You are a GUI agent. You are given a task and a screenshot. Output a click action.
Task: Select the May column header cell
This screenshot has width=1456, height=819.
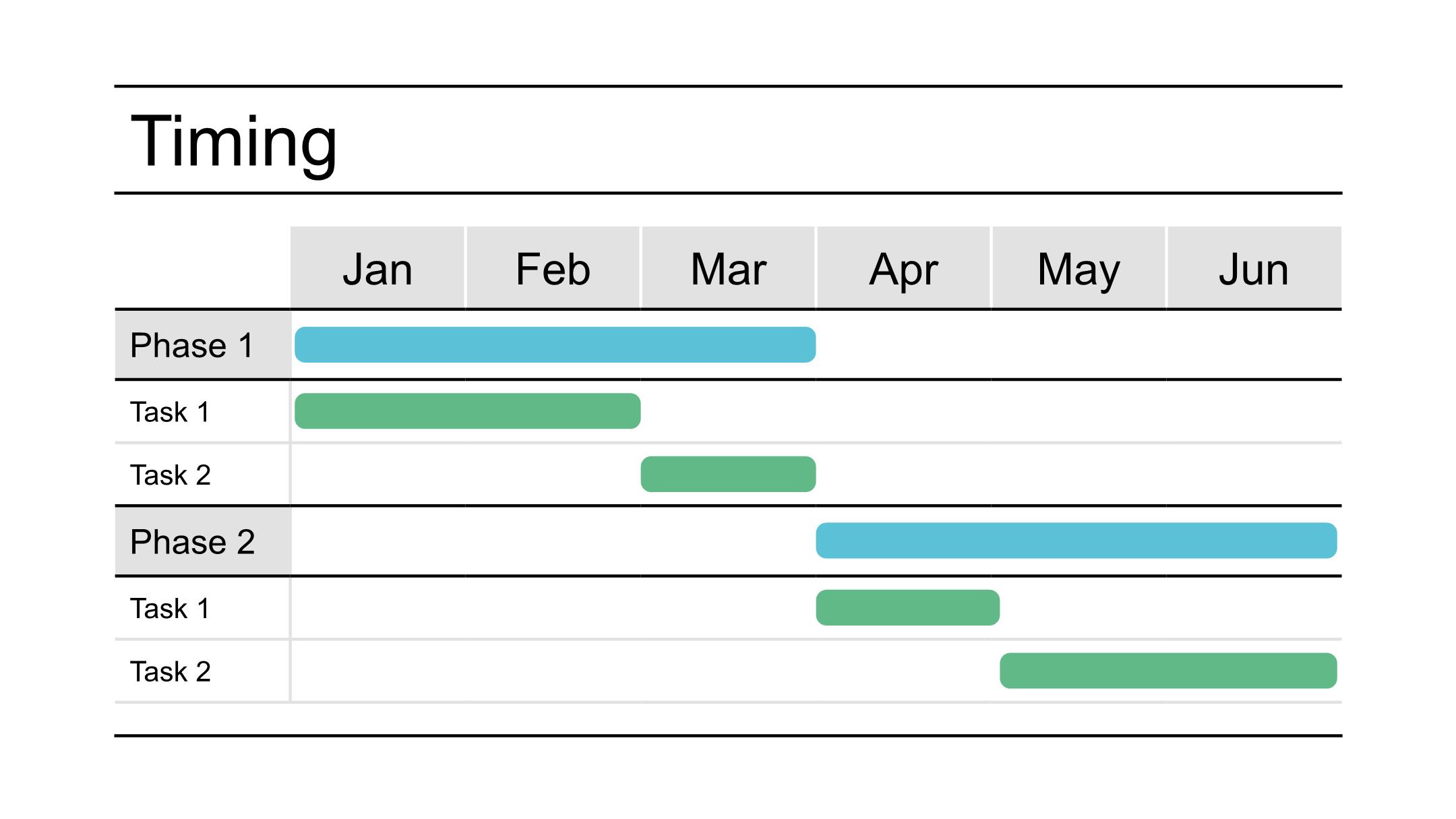click(1079, 268)
